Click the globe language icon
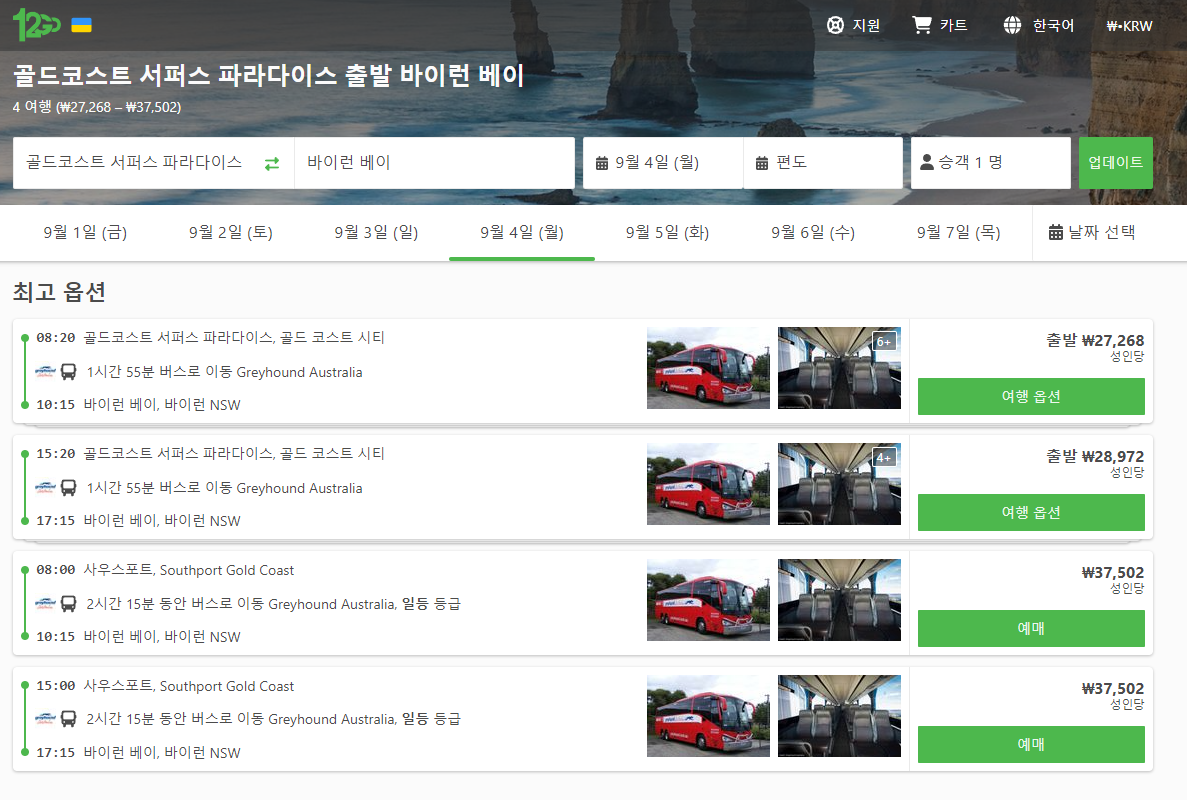This screenshot has width=1187, height=800. pyautogui.click(x=1012, y=25)
